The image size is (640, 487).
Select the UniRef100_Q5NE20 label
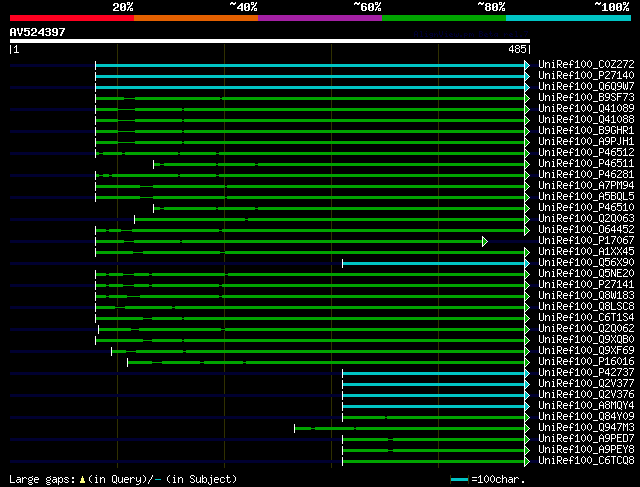(x=586, y=274)
